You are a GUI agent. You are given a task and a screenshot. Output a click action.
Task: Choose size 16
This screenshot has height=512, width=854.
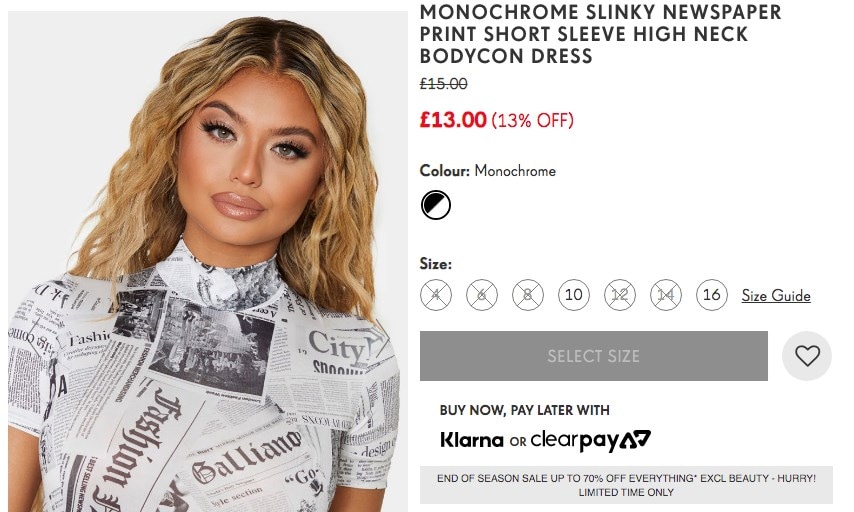coord(711,295)
